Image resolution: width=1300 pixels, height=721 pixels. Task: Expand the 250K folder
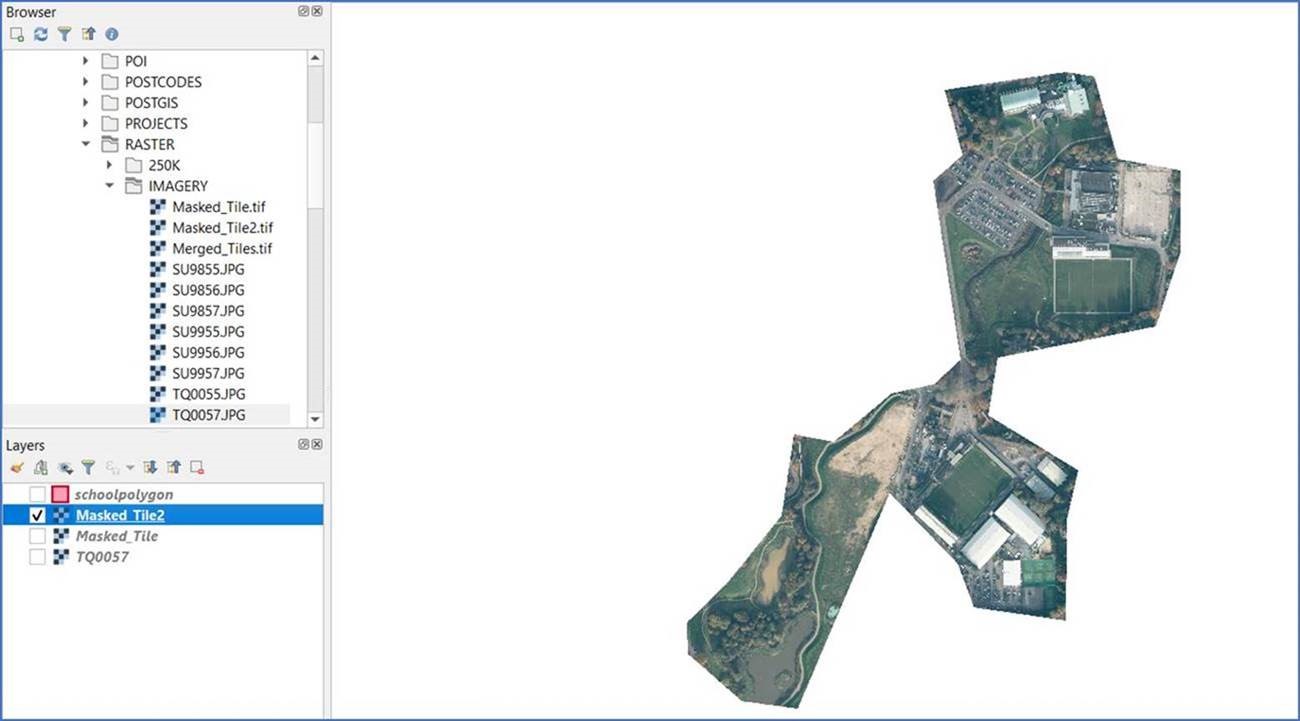pyautogui.click(x=109, y=164)
